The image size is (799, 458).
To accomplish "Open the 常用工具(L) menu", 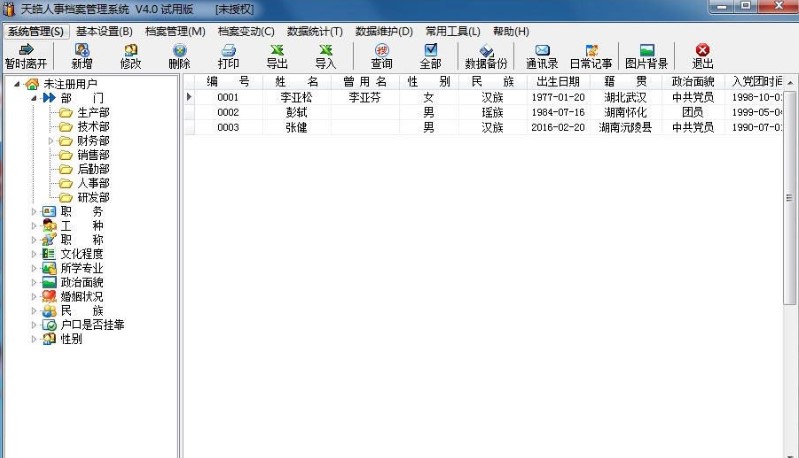I will pyautogui.click(x=453, y=32).
